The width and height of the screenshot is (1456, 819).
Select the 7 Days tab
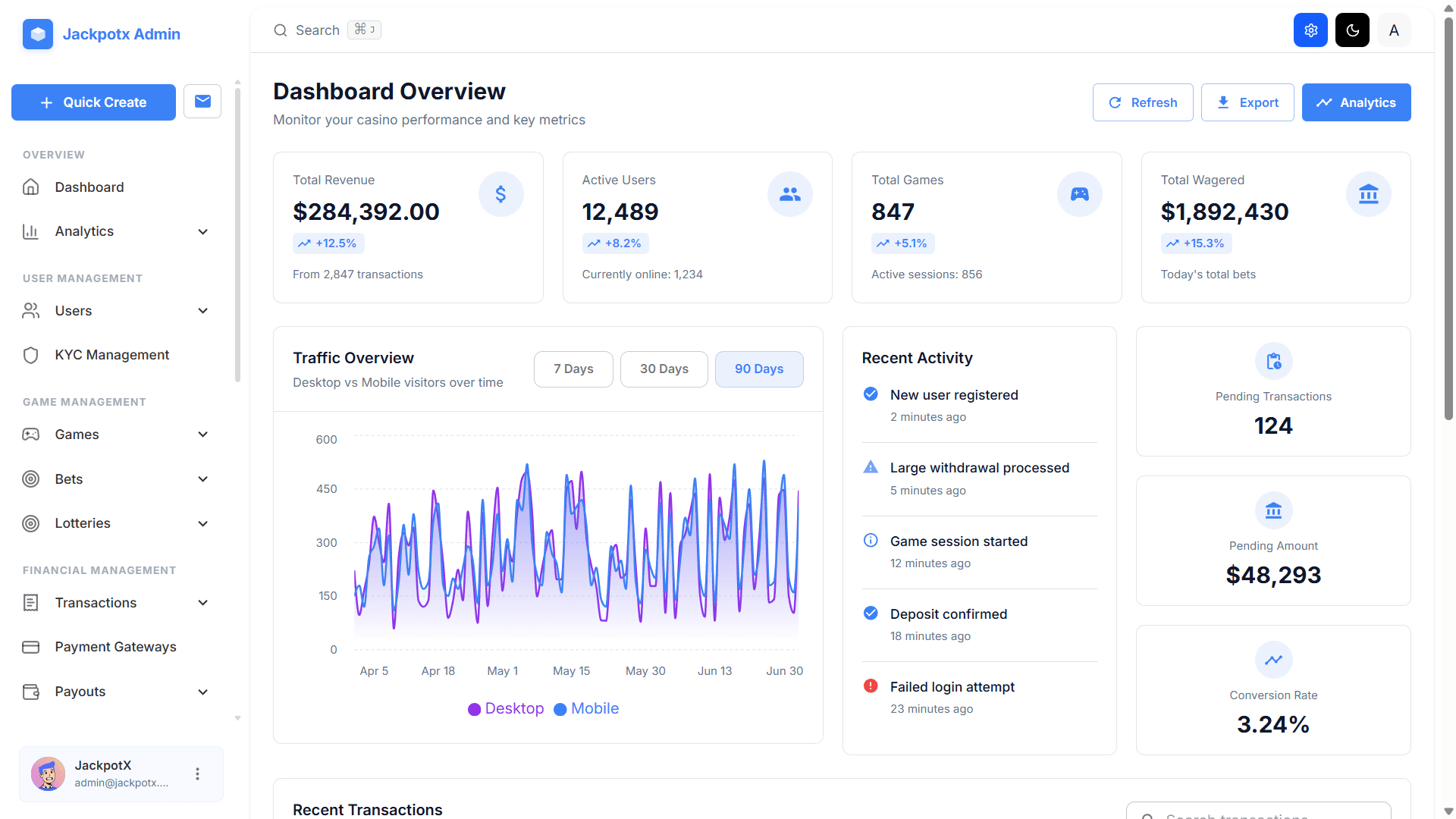point(573,369)
